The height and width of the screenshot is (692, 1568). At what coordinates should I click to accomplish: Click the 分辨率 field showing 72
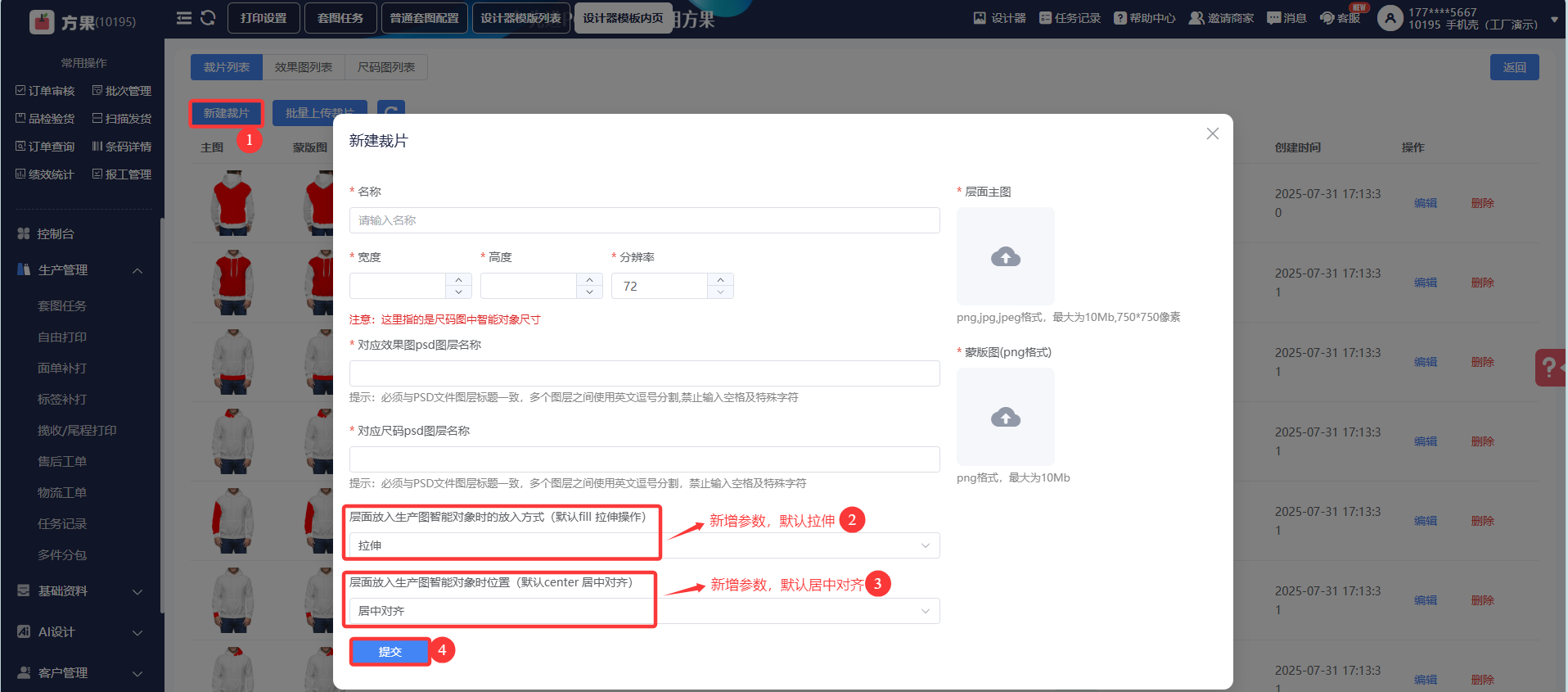[x=660, y=286]
